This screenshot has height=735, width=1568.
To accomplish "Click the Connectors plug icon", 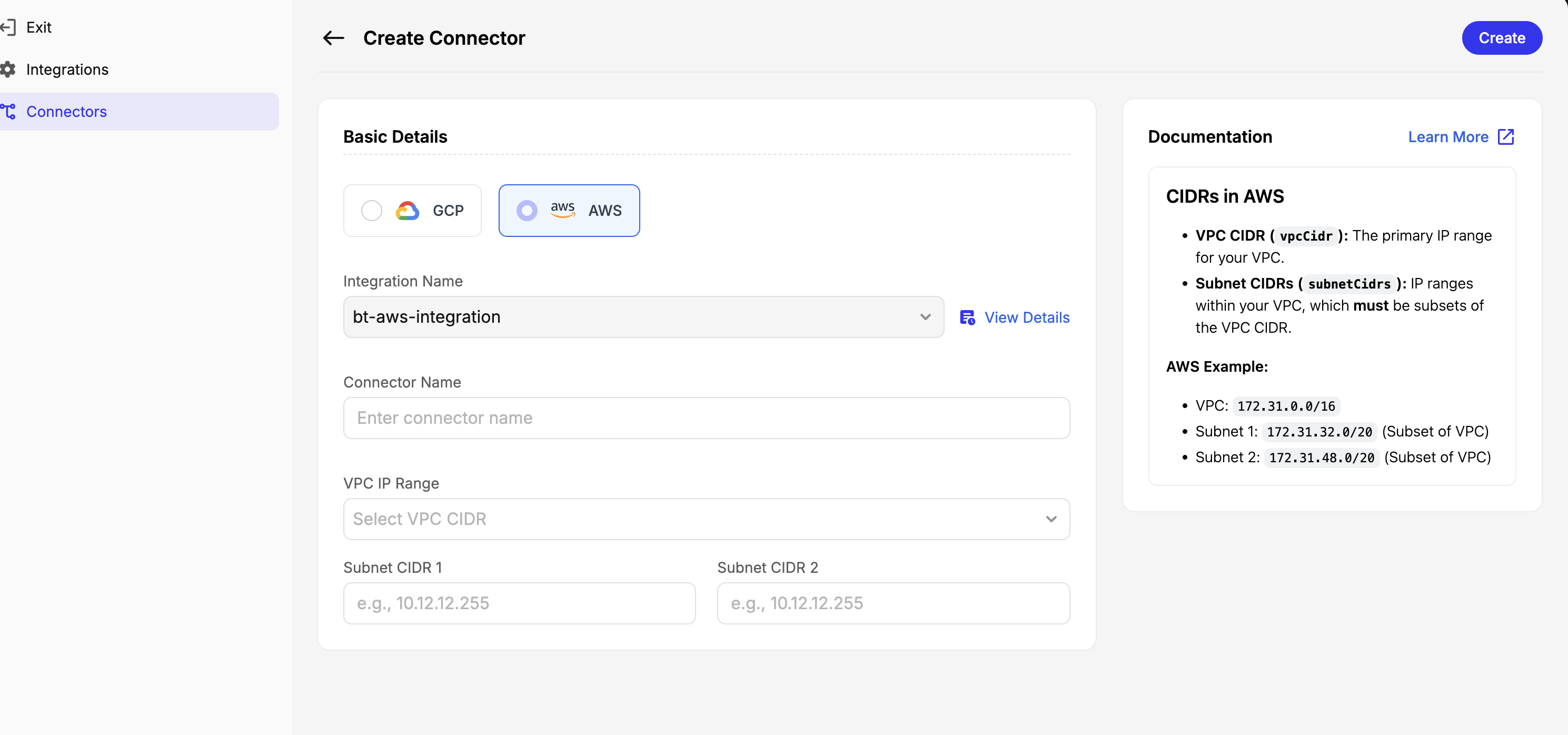I will [9, 111].
